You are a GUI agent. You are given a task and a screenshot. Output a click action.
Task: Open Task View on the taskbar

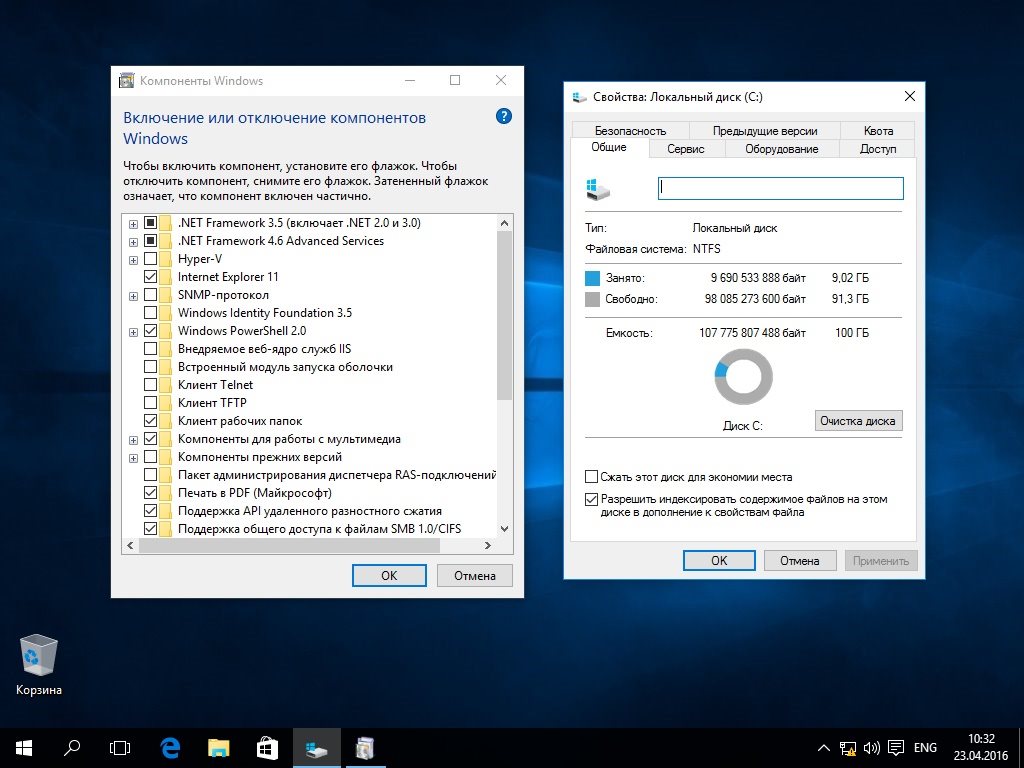[x=120, y=748]
